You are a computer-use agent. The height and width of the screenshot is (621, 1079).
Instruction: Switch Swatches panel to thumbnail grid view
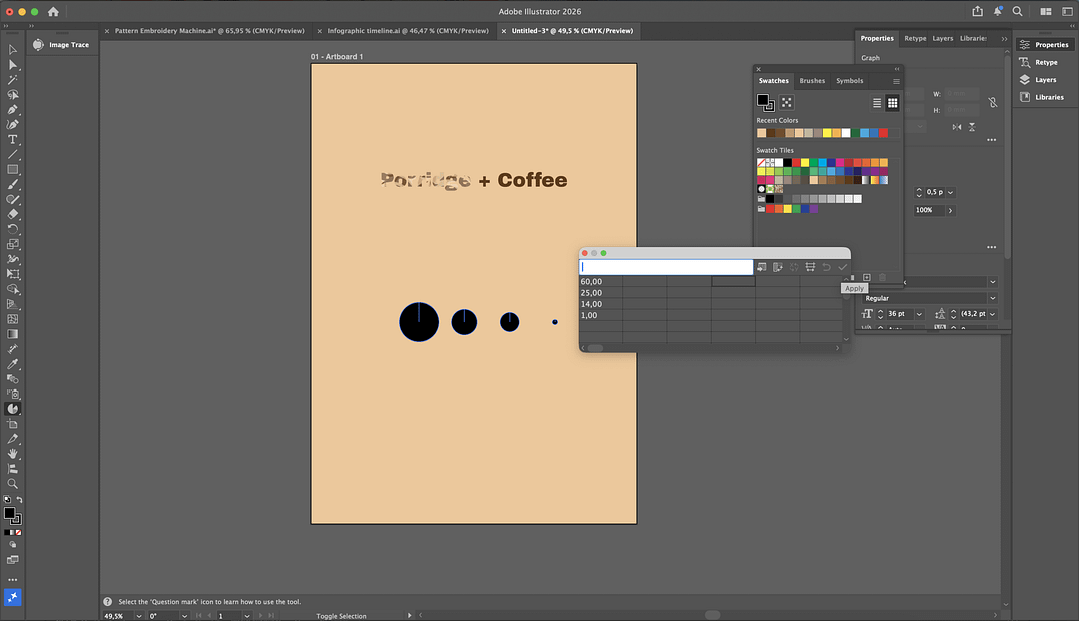(892, 103)
